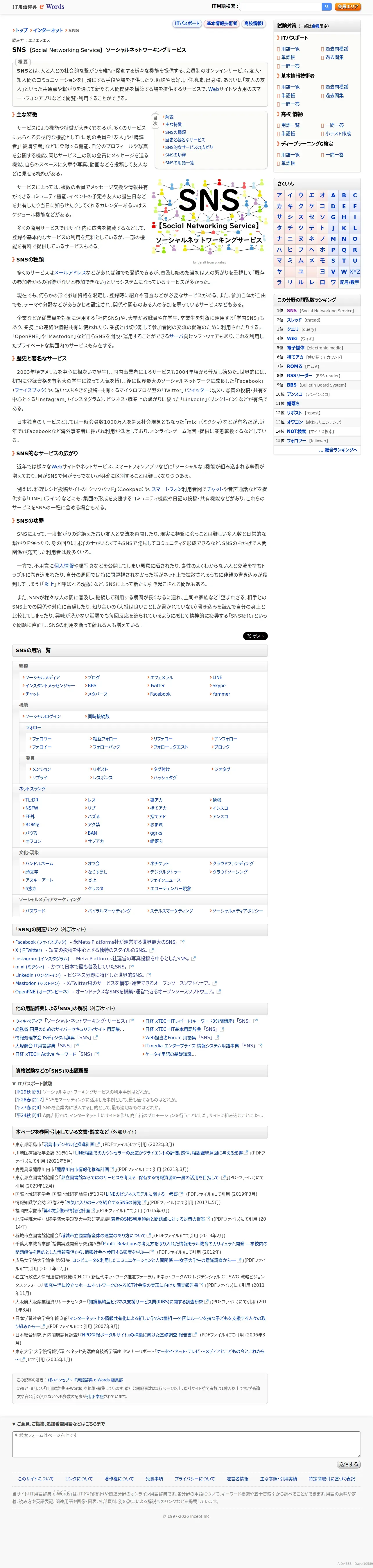Click the feedback comment textarea
Viewport: 373px width, 1568px height.
(x=186, y=1444)
